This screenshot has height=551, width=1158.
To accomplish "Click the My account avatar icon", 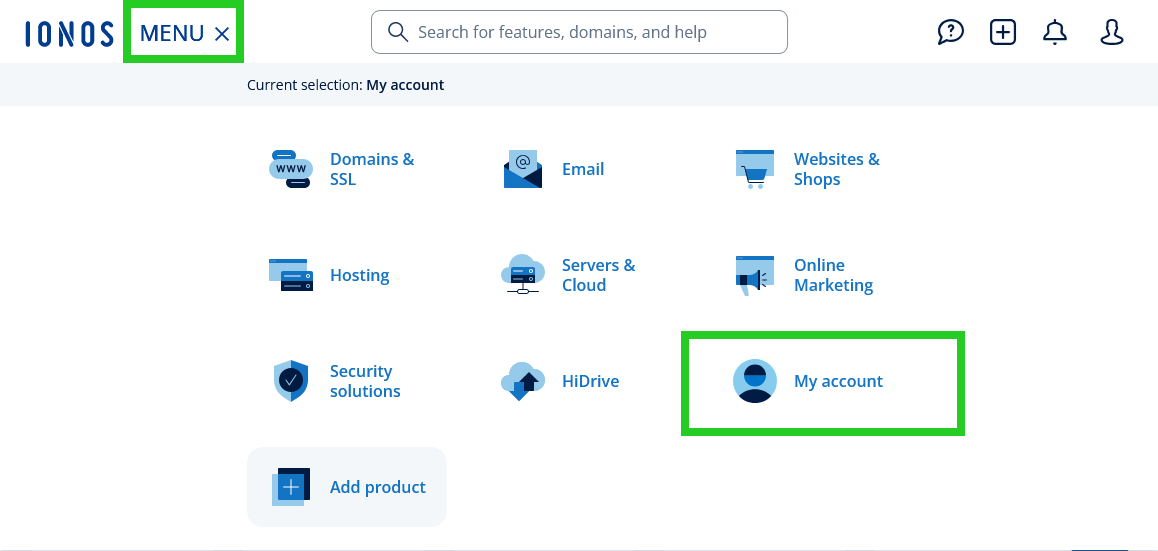I will [x=755, y=381].
